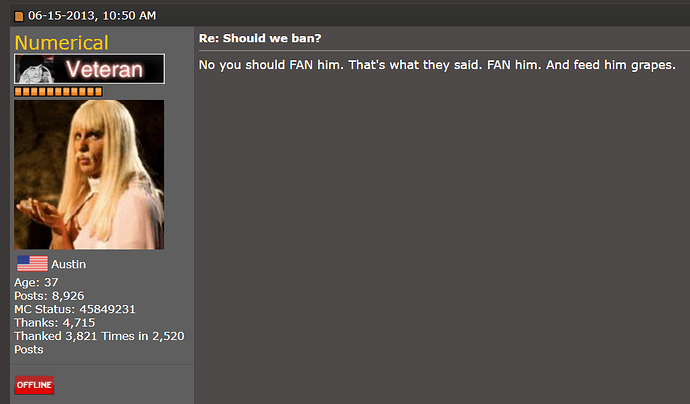
Task: Open the user's avatar picture
Action: pos(89,175)
